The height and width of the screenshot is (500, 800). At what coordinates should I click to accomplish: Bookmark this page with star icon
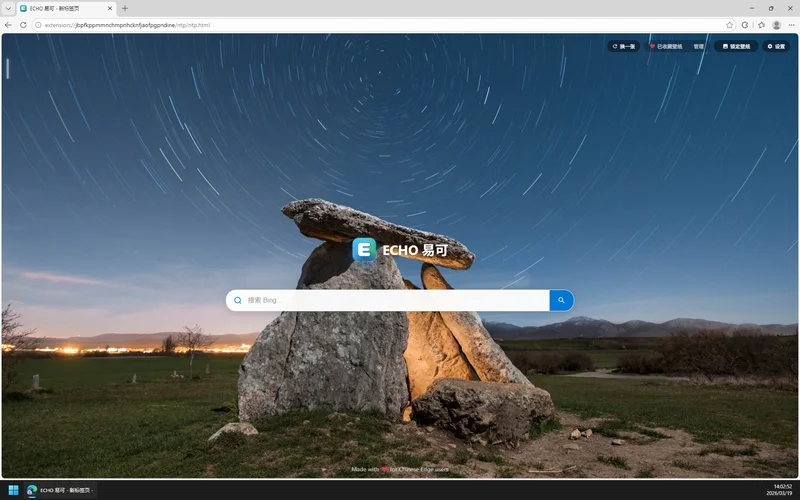730,24
